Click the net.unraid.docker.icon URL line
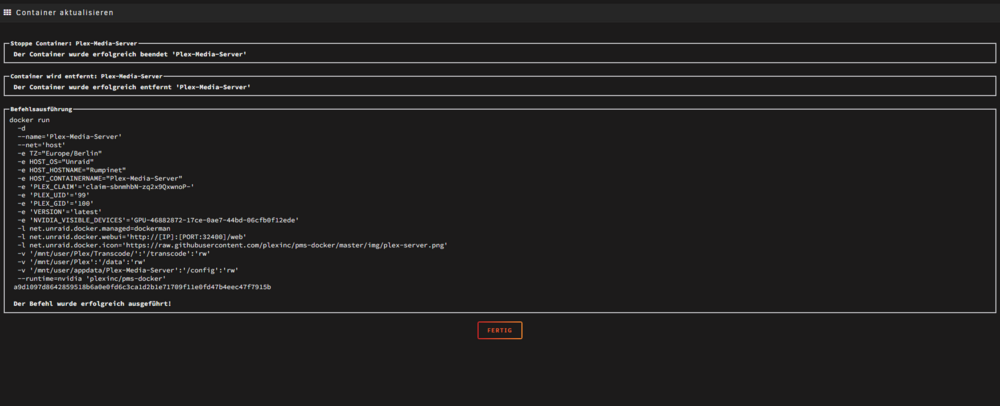 [x=233, y=245]
